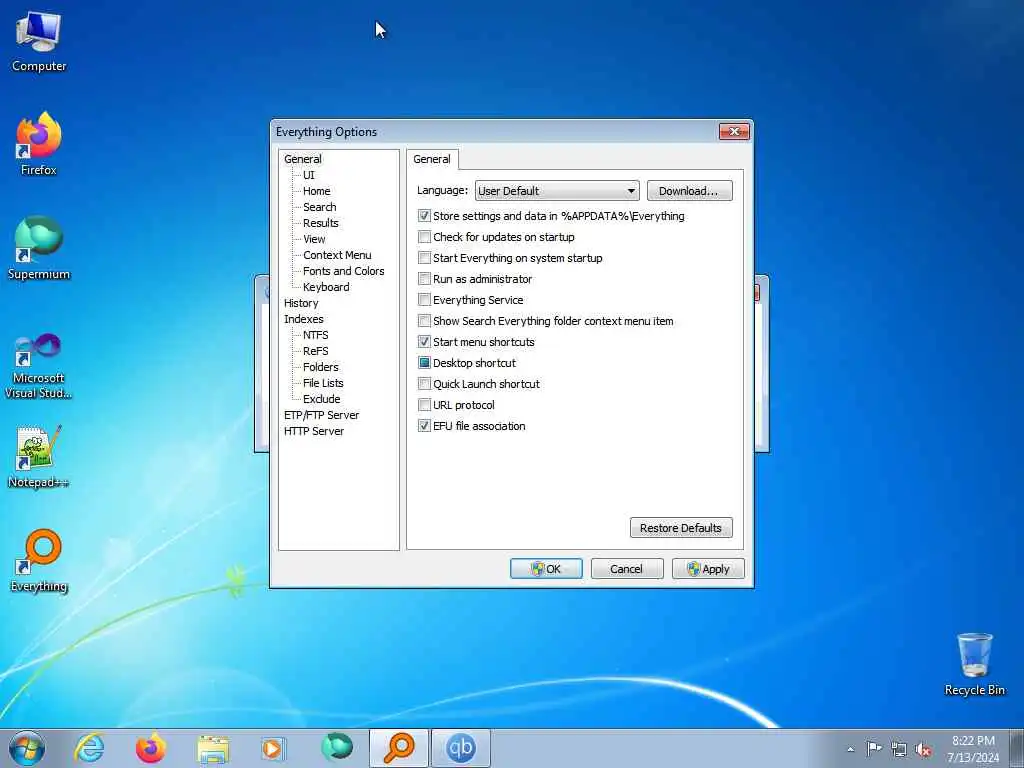Click the Download... language button
1024x768 pixels.
(x=690, y=191)
